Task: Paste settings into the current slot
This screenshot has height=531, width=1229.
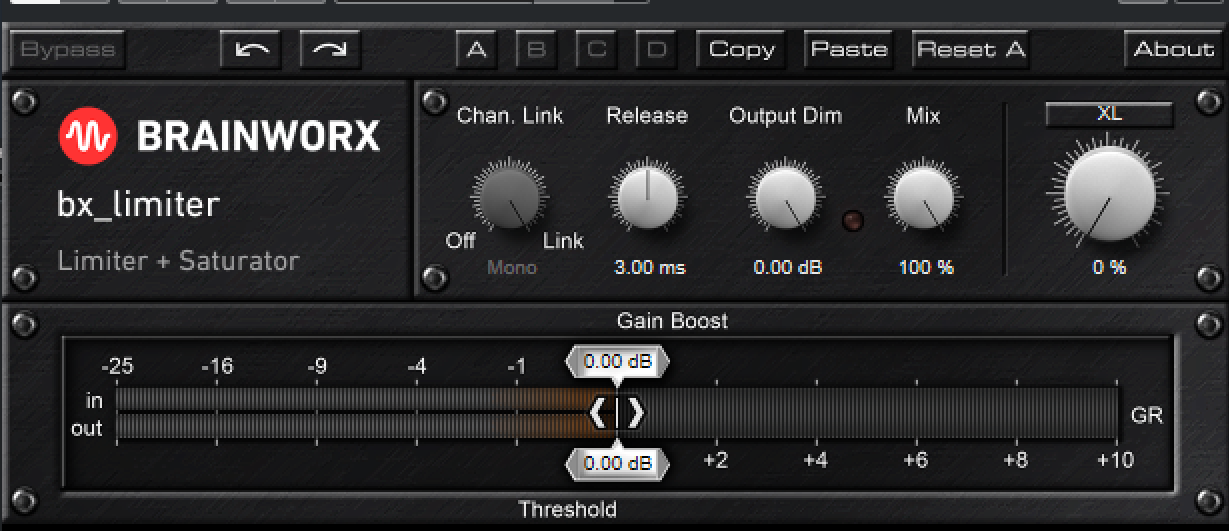Action: click(x=849, y=49)
